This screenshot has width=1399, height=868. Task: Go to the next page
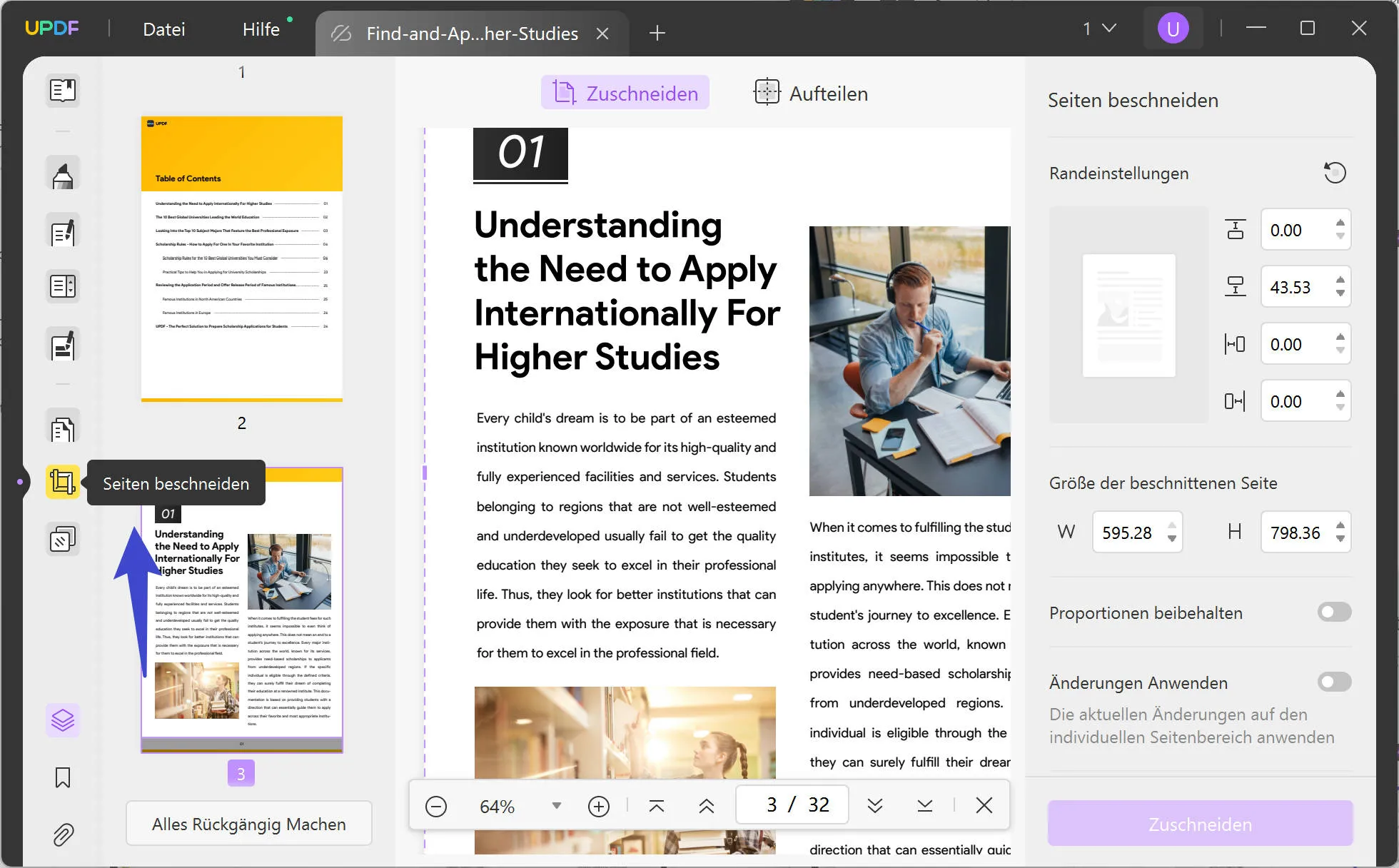coord(875,806)
